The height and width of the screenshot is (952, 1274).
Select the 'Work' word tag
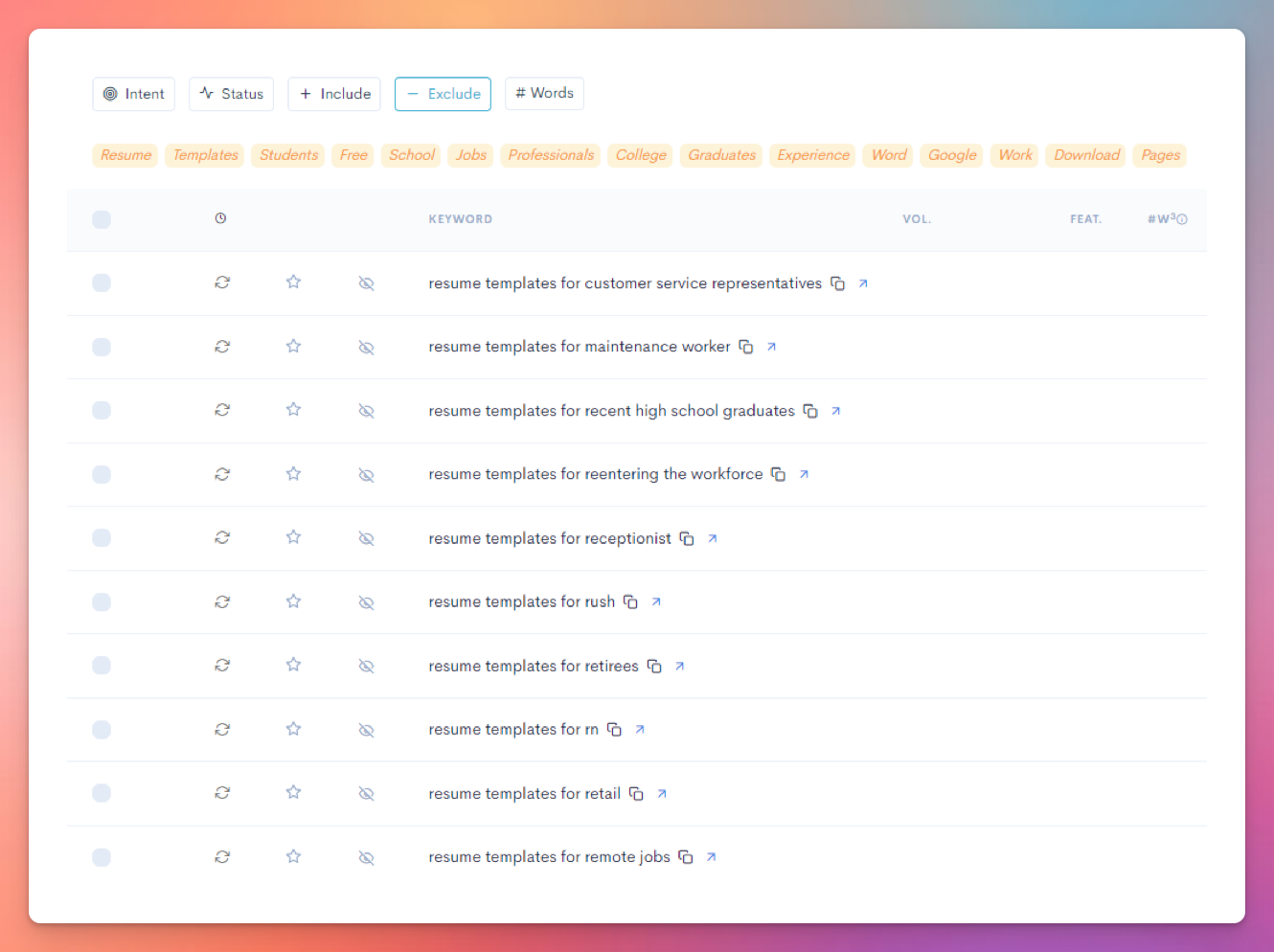tap(1015, 155)
